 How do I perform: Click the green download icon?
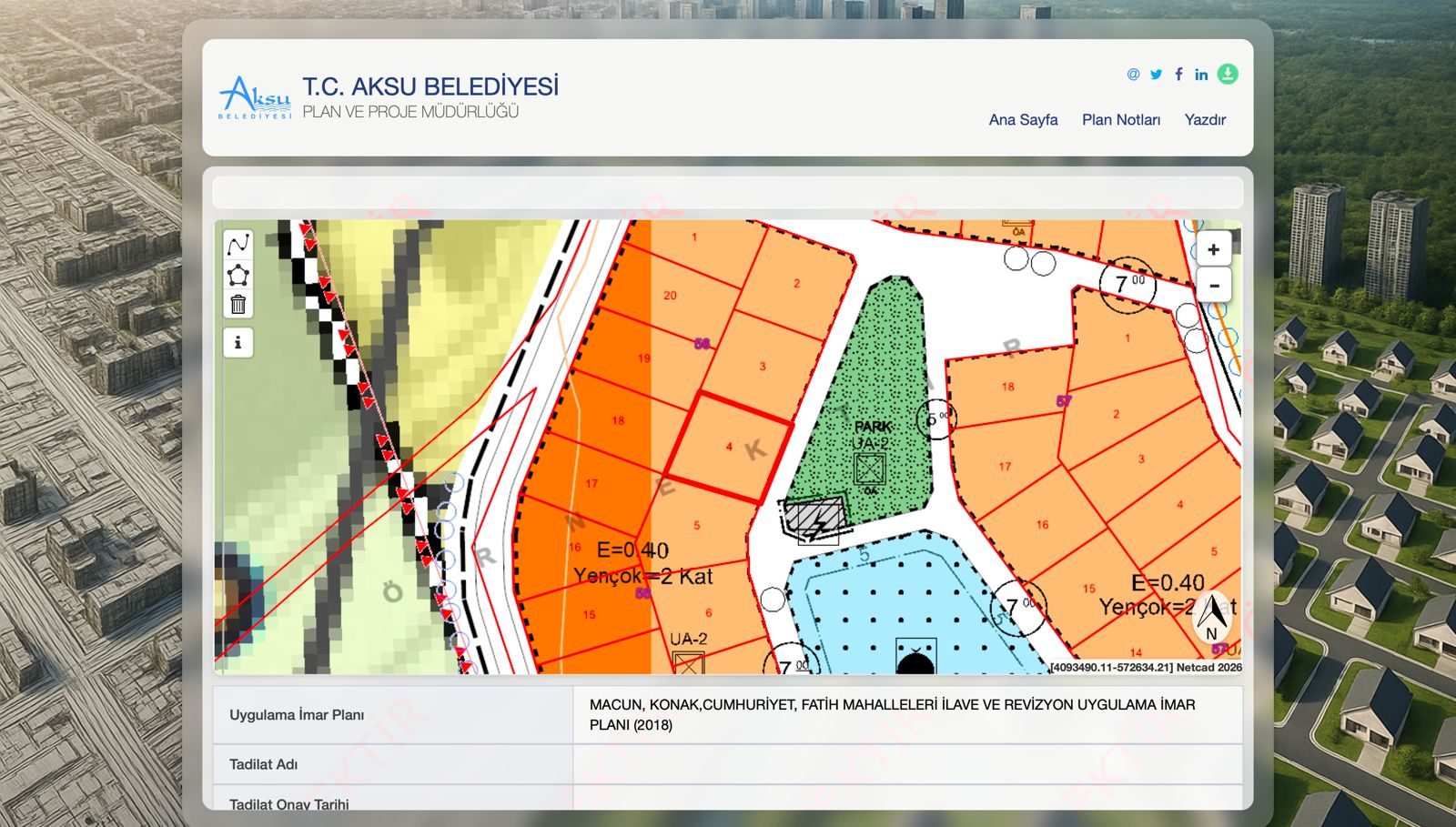click(x=1228, y=74)
